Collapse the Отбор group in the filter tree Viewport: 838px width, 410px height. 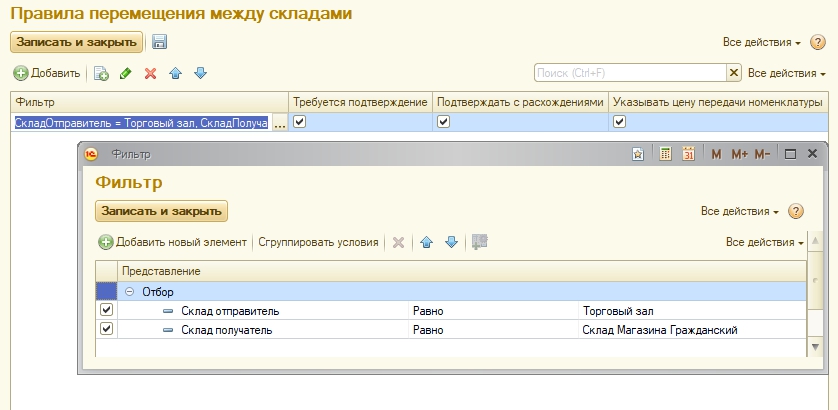(x=129, y=291)
